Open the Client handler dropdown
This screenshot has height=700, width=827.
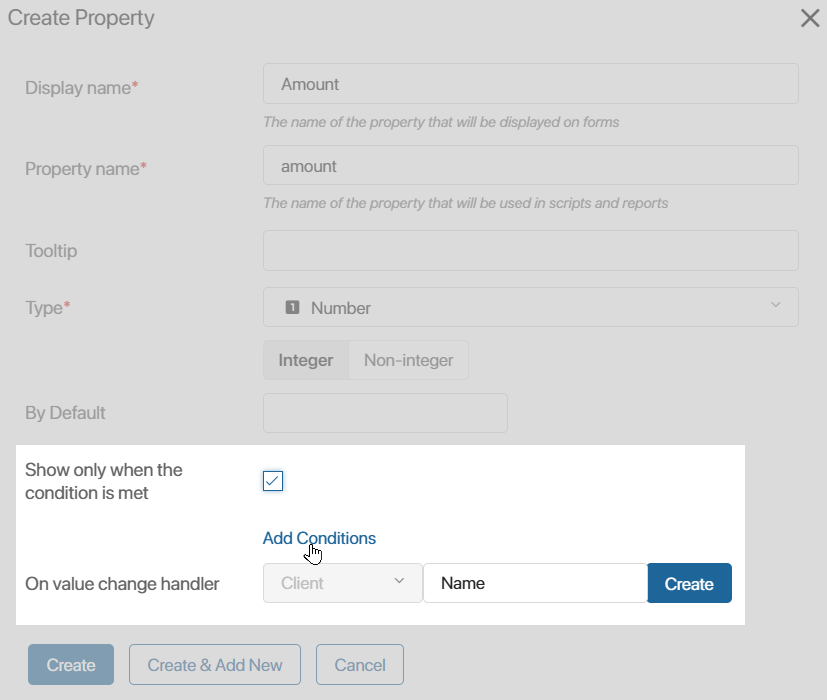343,583
